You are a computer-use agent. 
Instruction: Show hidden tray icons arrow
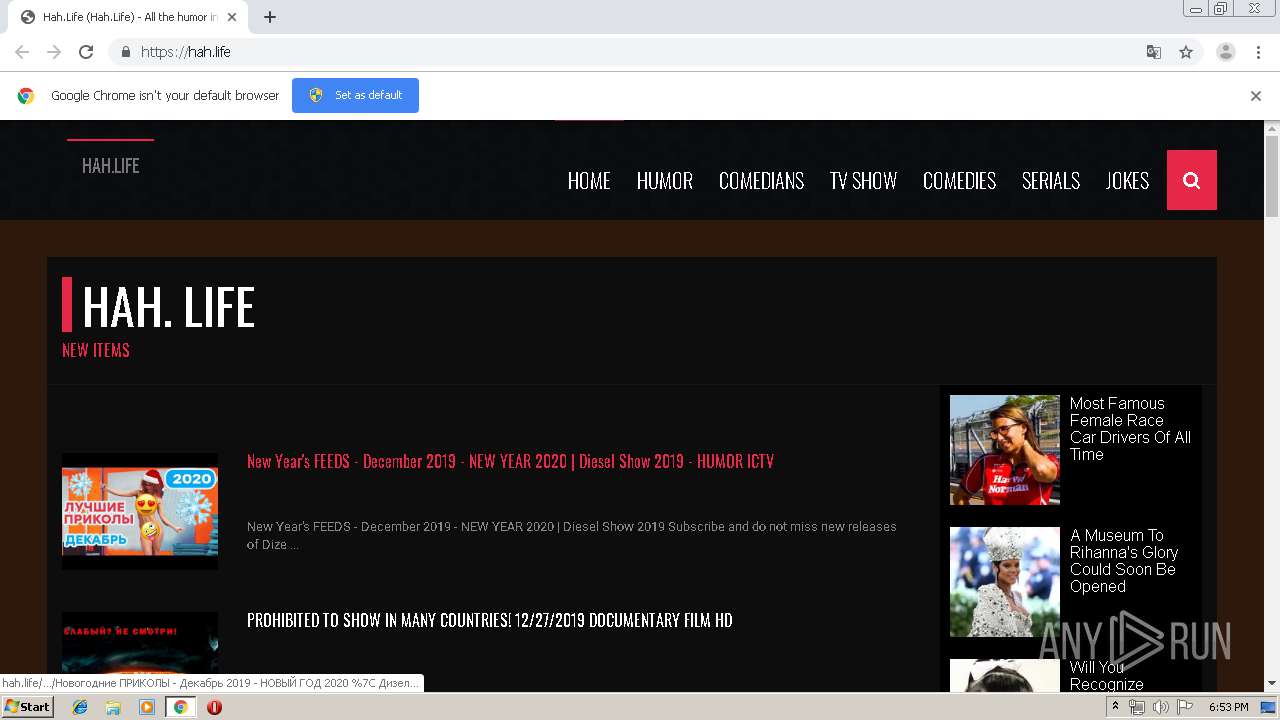point(1116,707)
